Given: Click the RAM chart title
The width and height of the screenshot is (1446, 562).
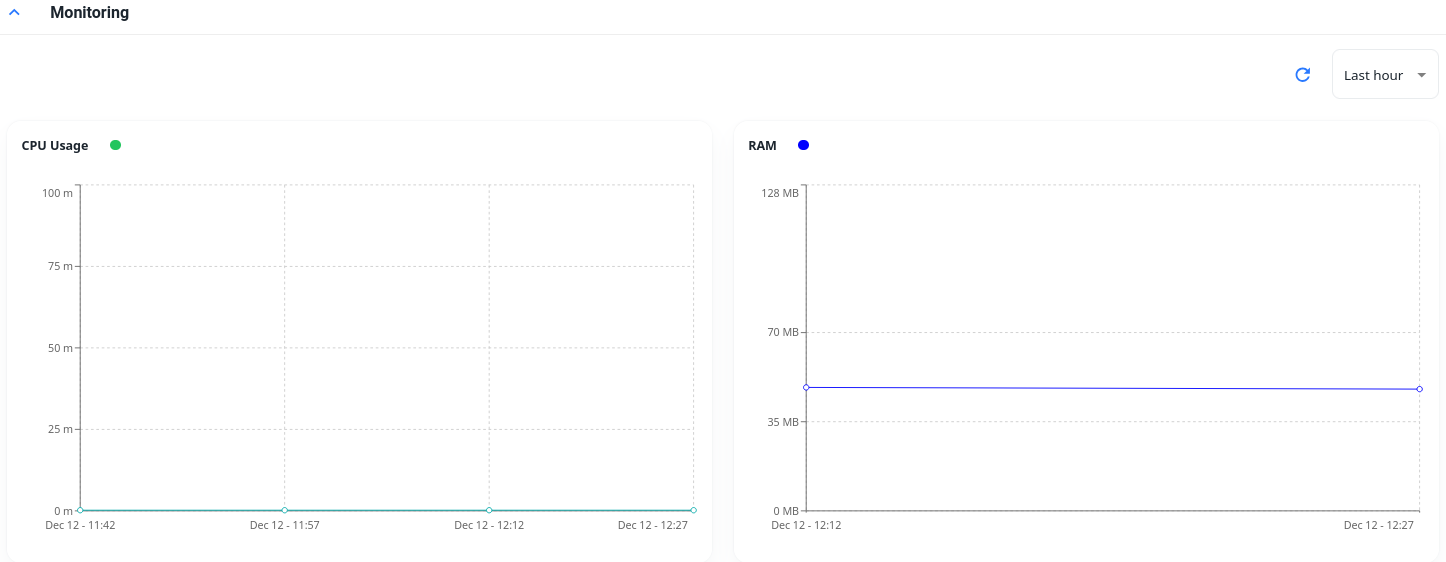Looking at the screenshot, I should click(x=762, y=145).
